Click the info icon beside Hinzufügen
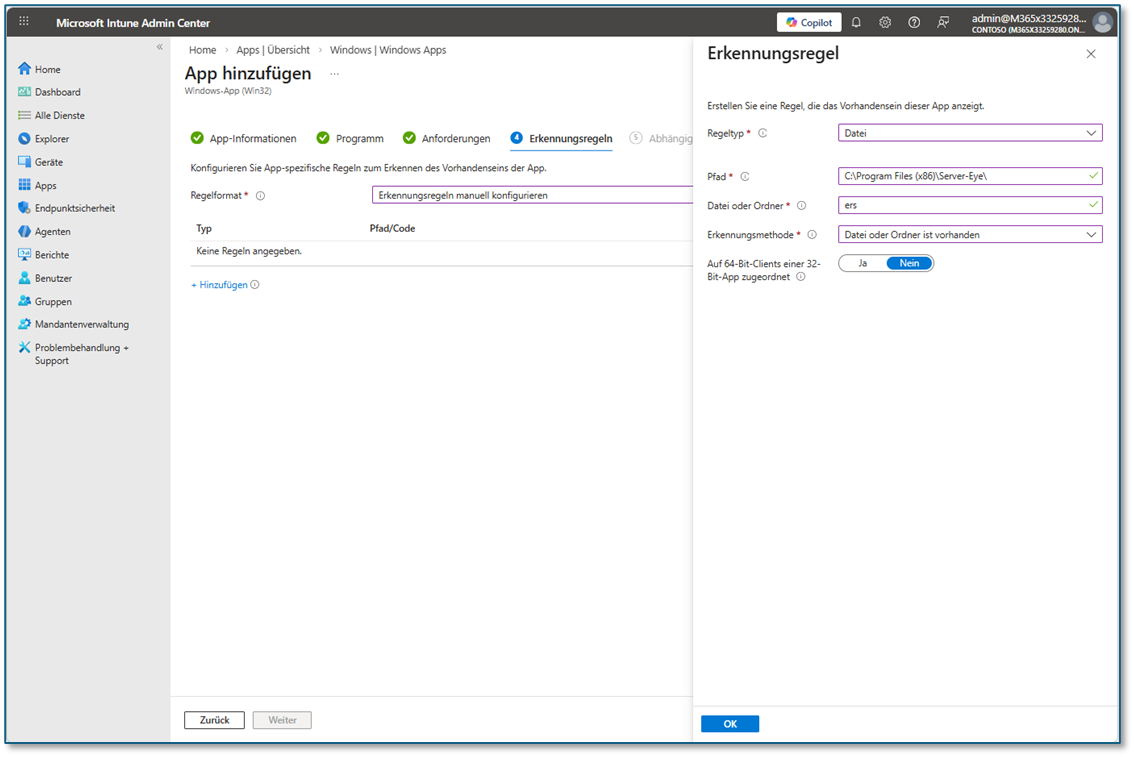 pos(255,285)
